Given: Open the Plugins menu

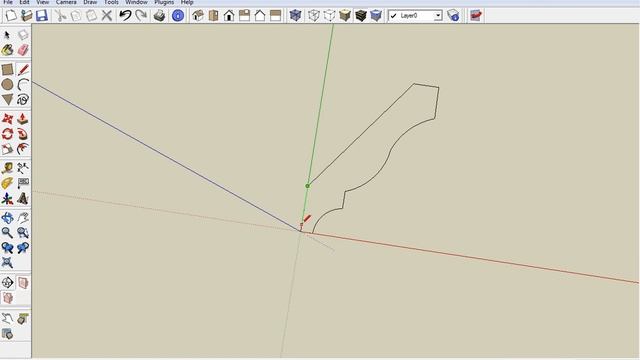Looking at the screenshot, I should click(x=164, y=2).
